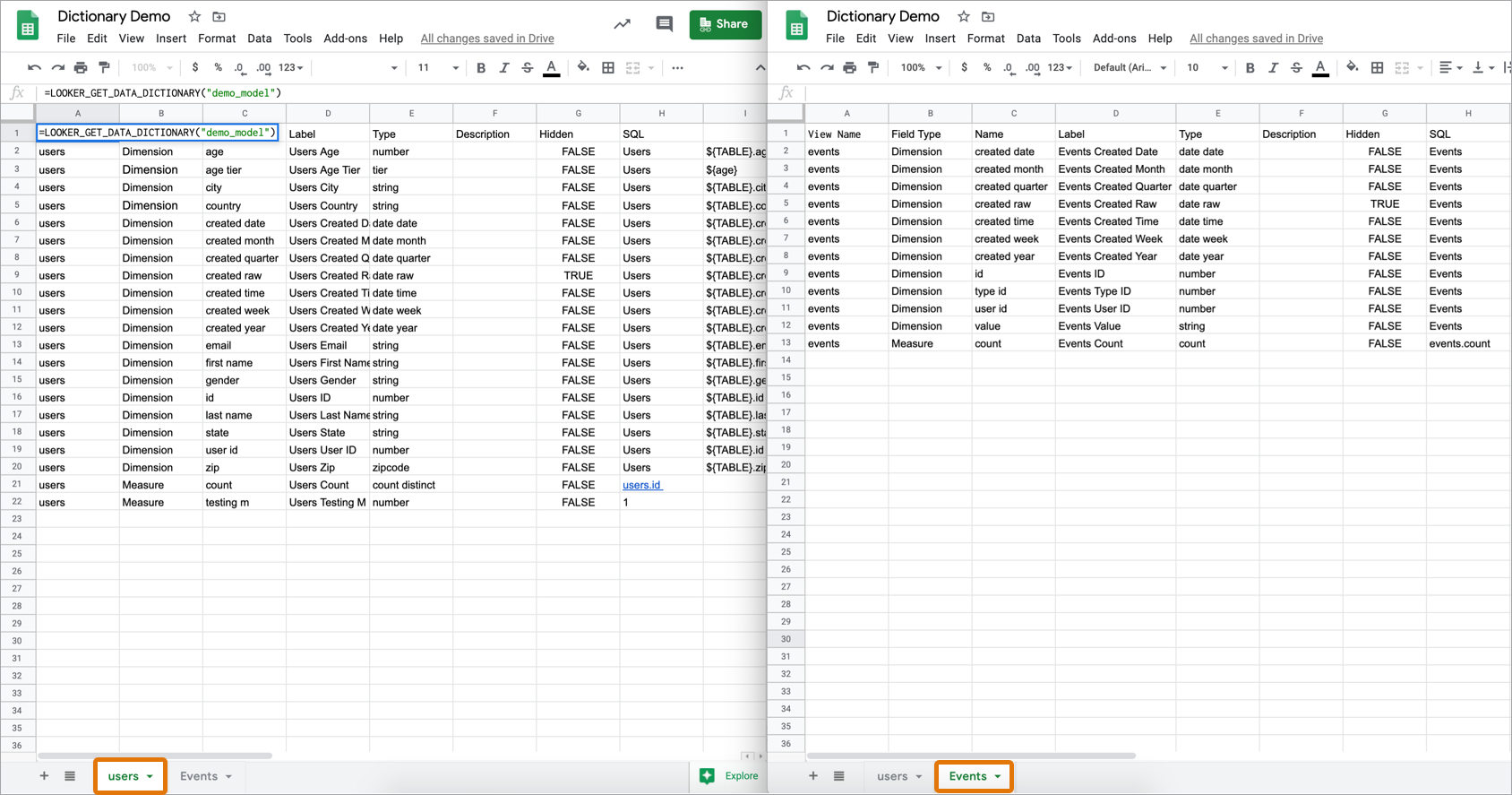Click paint format icon in left window
Image resolution: width=1512 pixels, height=795 pixels.
[x=104, y=67]
